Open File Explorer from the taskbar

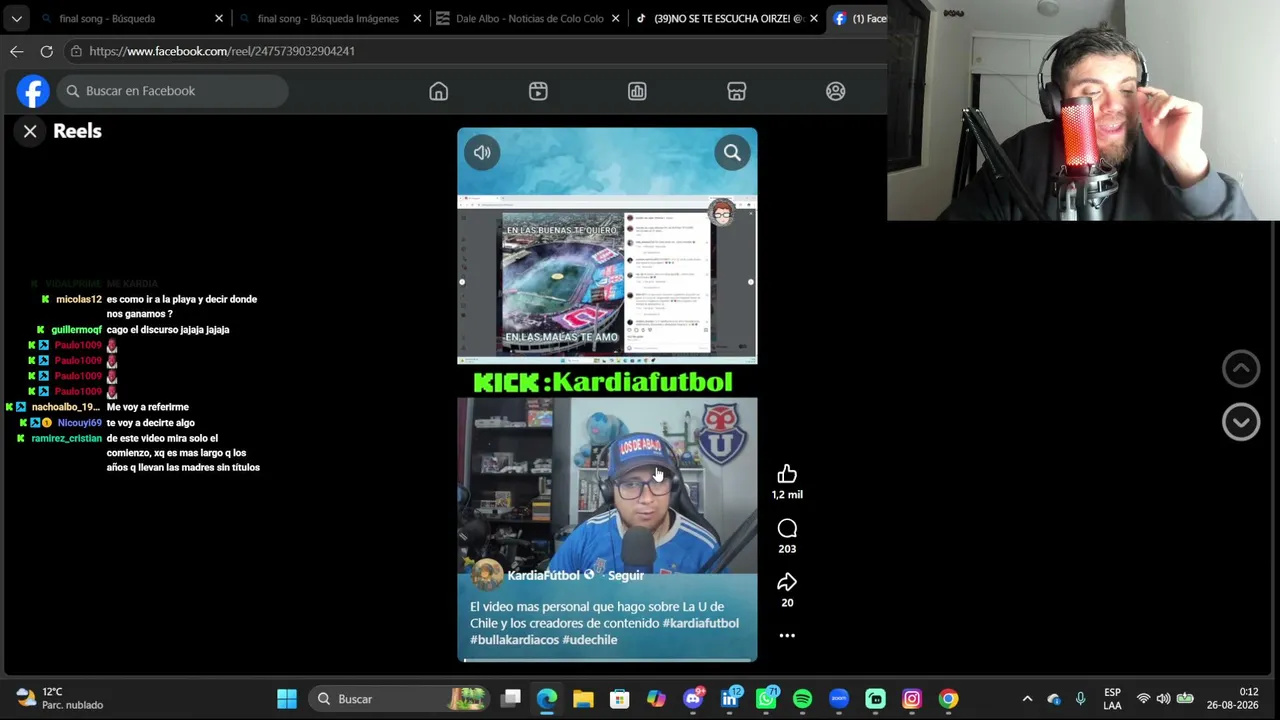pos(583,699)
